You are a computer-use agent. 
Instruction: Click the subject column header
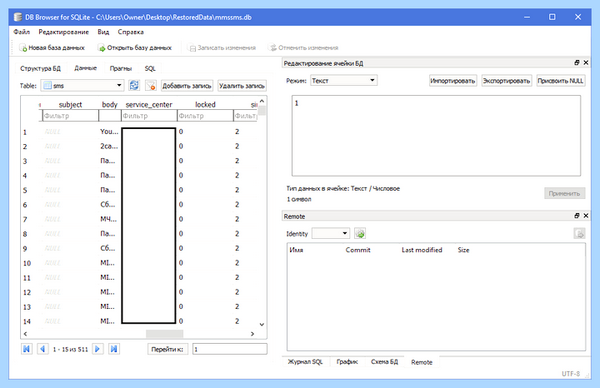pos(70,104)
